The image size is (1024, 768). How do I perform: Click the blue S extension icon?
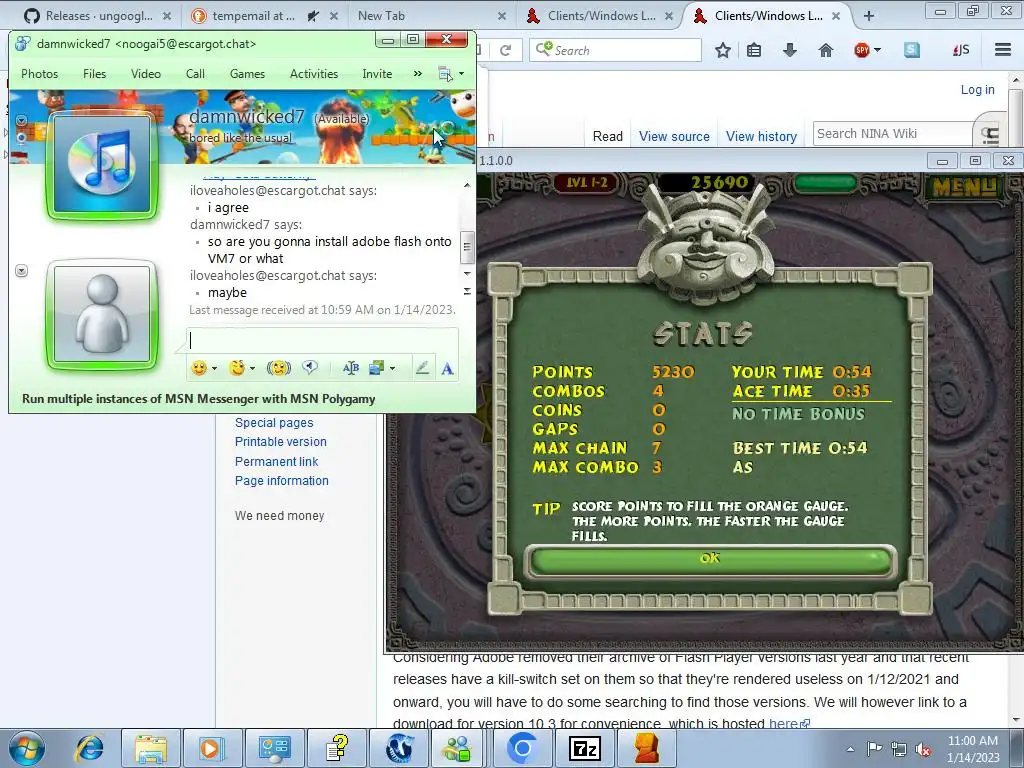coord(912,50)
